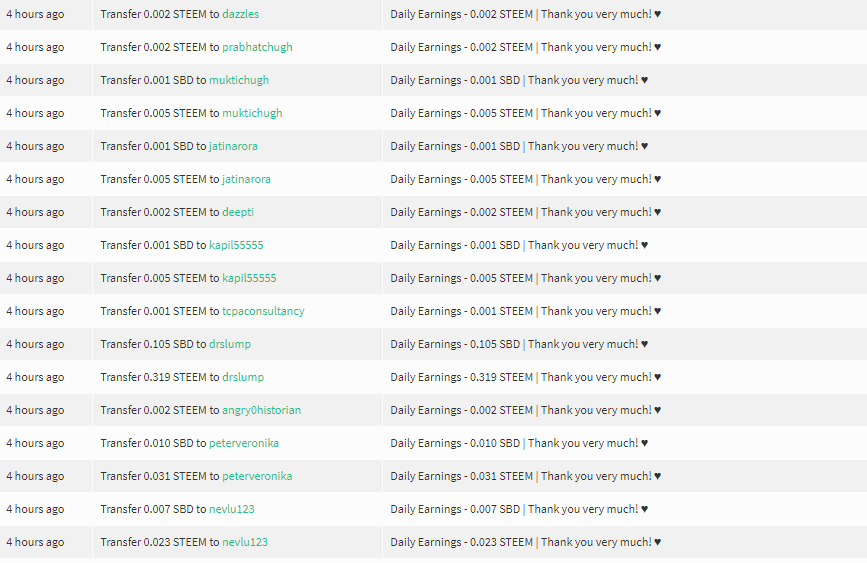867x563 pixels.
Task: Open the dazzles account link
Action: (x=241, y=14)
